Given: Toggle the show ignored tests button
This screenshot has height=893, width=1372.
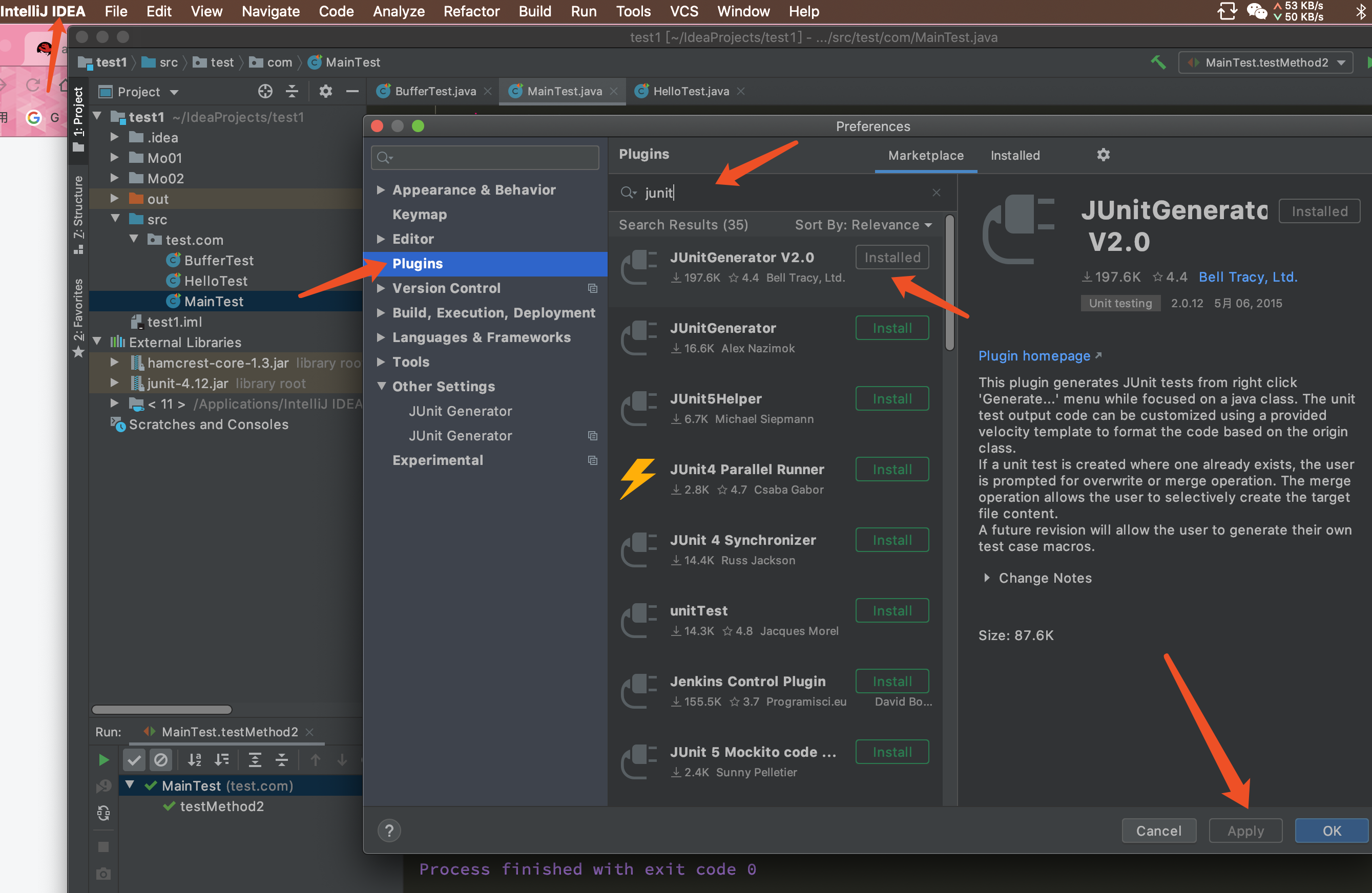Looking at the screenshot, I should [x=161, y=760].
